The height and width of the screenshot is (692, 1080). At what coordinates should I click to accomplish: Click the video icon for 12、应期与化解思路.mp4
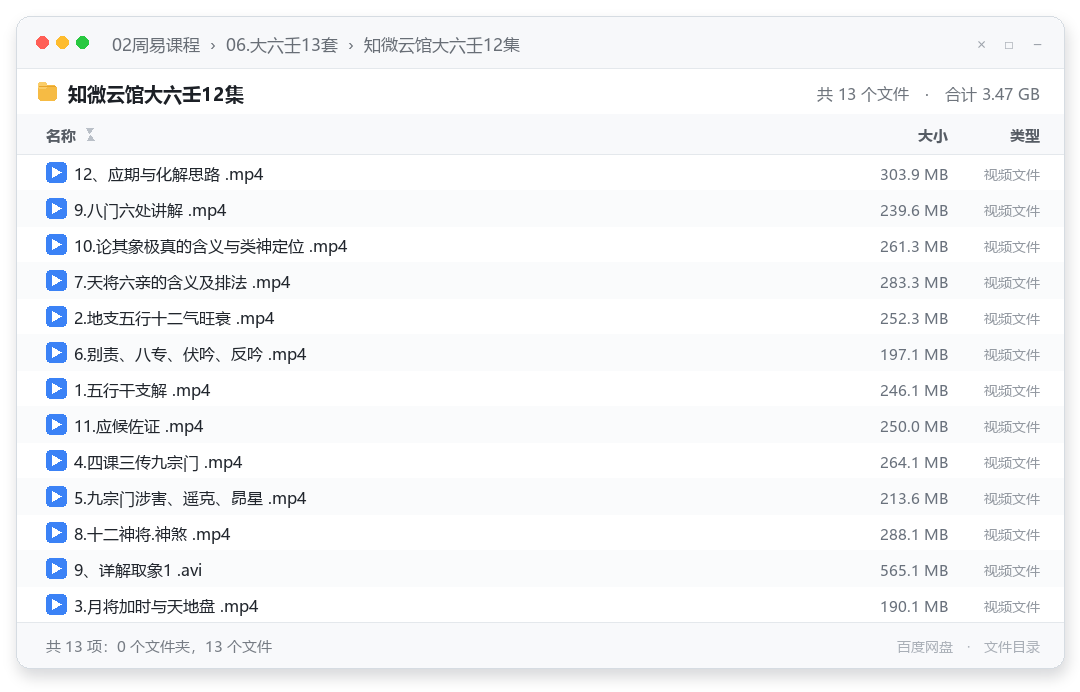click(x=56, y=173)
